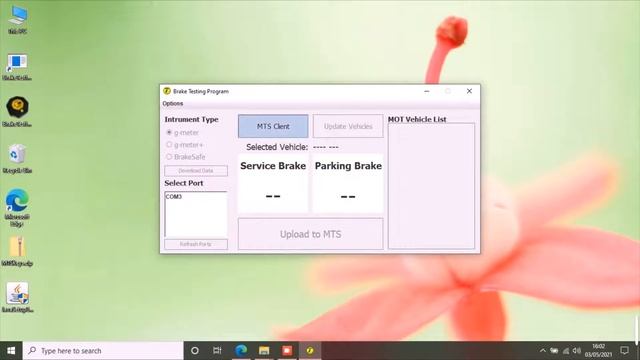Open File Explorer from the taskbar
This screenshot has width=640, height=360.
tap(264, 351)
